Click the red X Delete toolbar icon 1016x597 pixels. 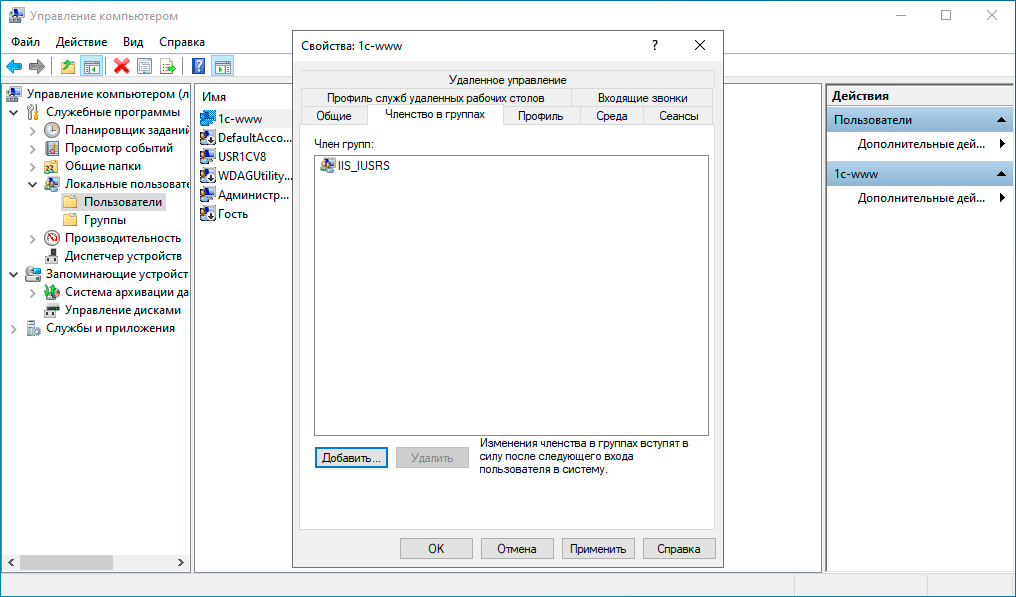coord(121,66)
